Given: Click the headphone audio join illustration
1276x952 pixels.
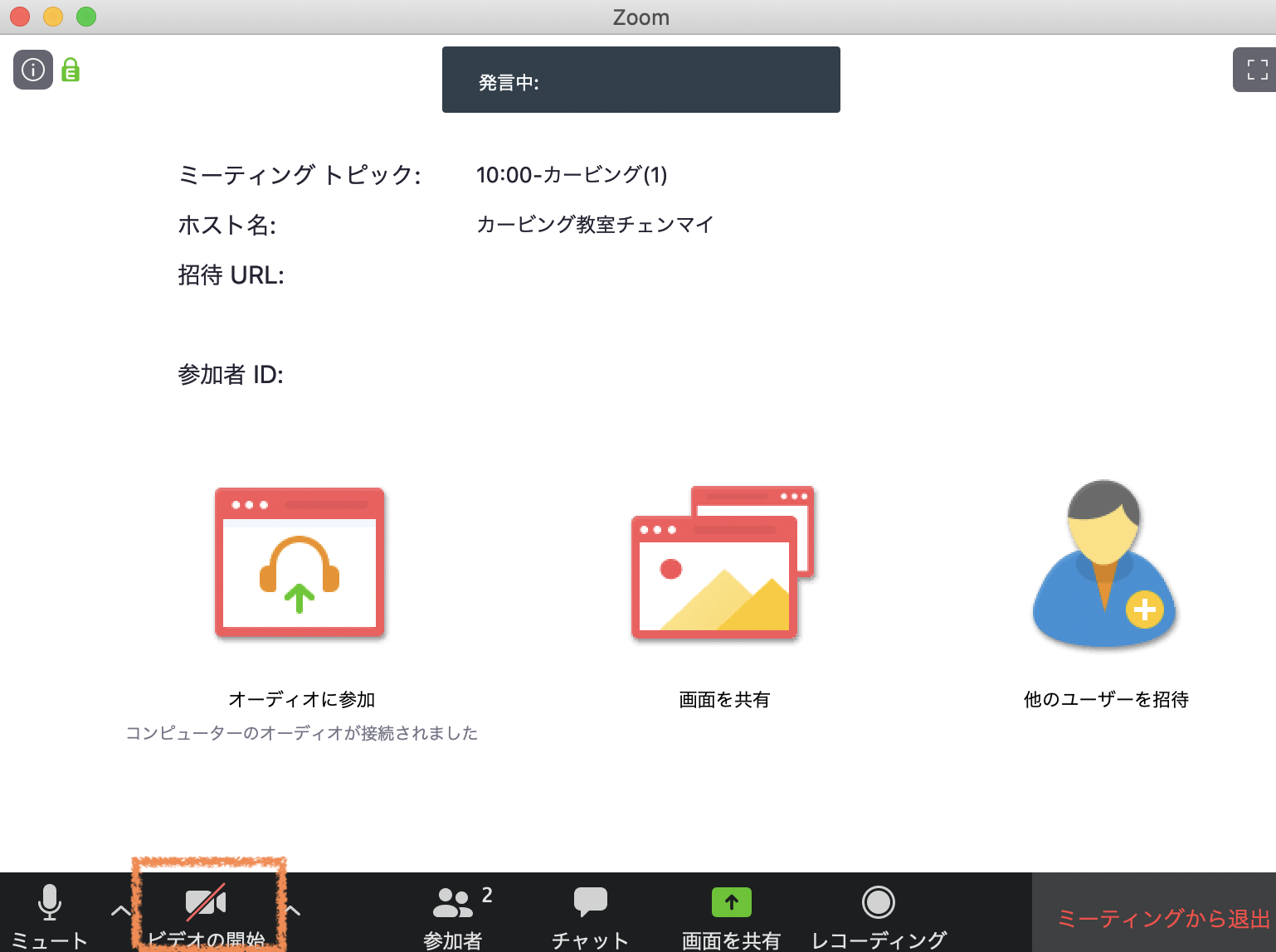Looking at the screenshot, I should (300, 562).
